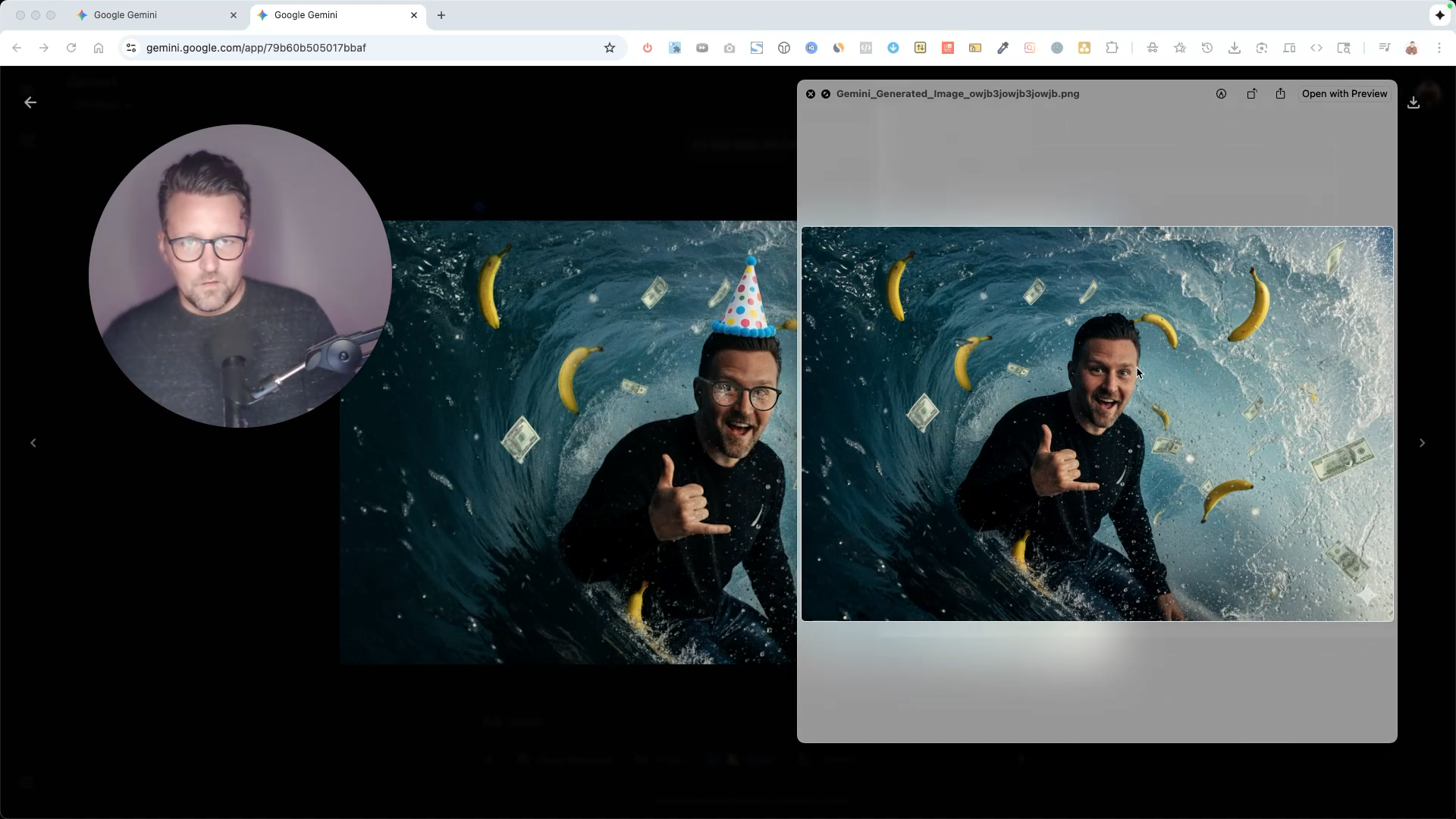Toggle Quick Look full screen button
The height and width of the screenshot is (819, 1456).
[826, 94]
